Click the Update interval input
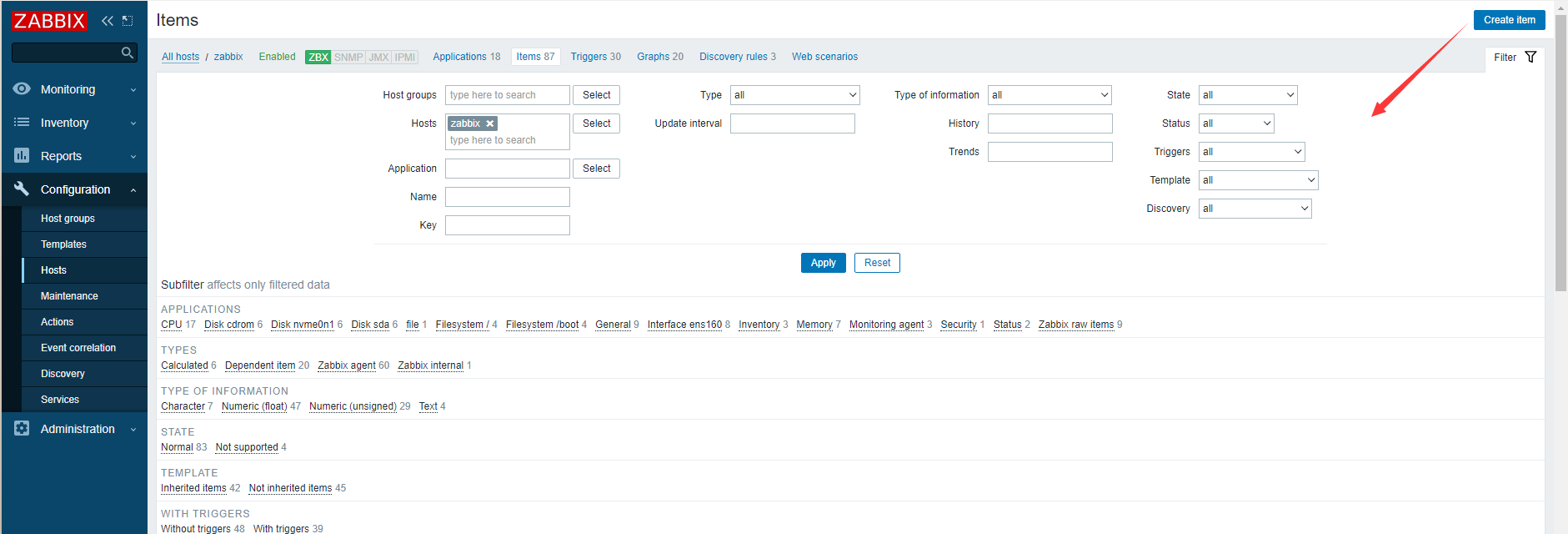 [792, 123]
